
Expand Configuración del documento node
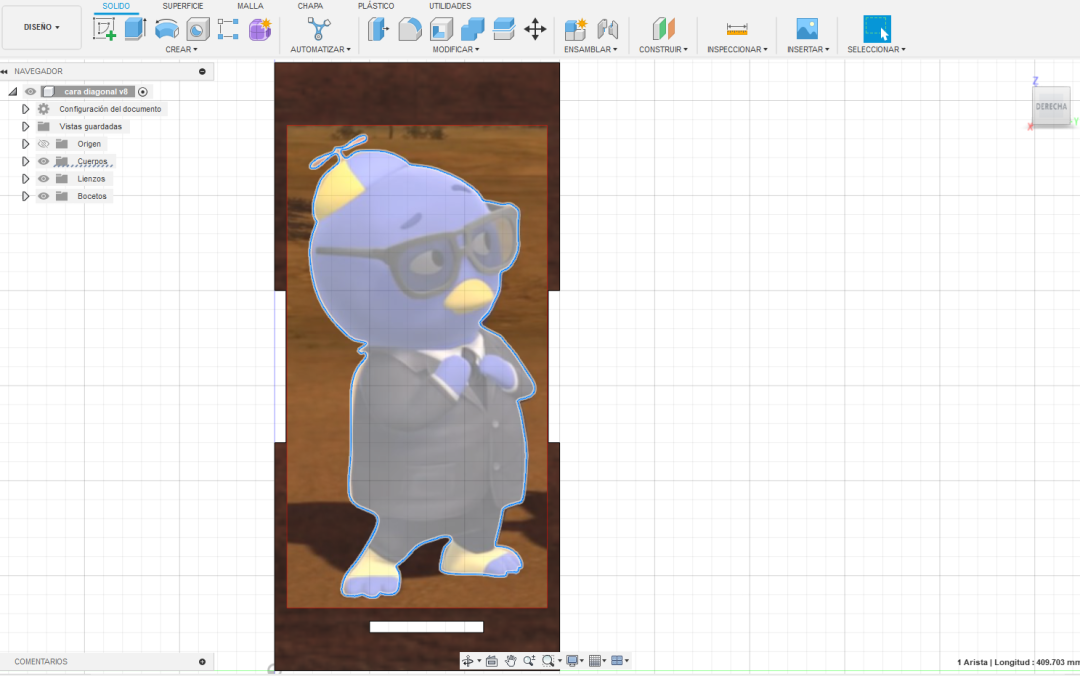25,109
